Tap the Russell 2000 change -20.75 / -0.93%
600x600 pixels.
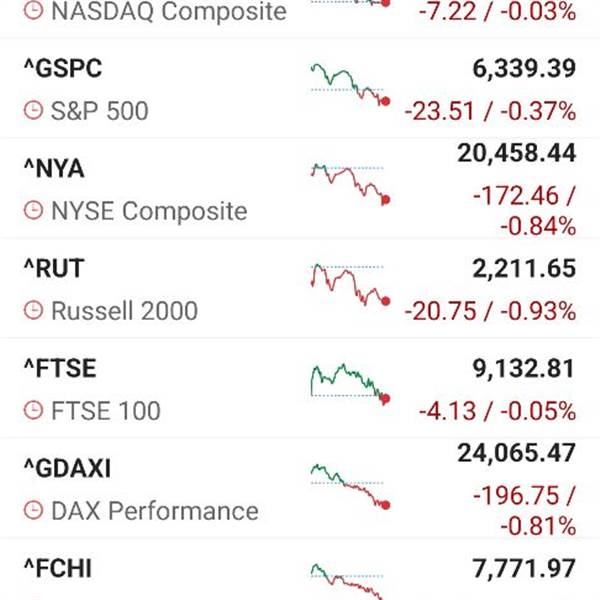(x=490, y=311)
